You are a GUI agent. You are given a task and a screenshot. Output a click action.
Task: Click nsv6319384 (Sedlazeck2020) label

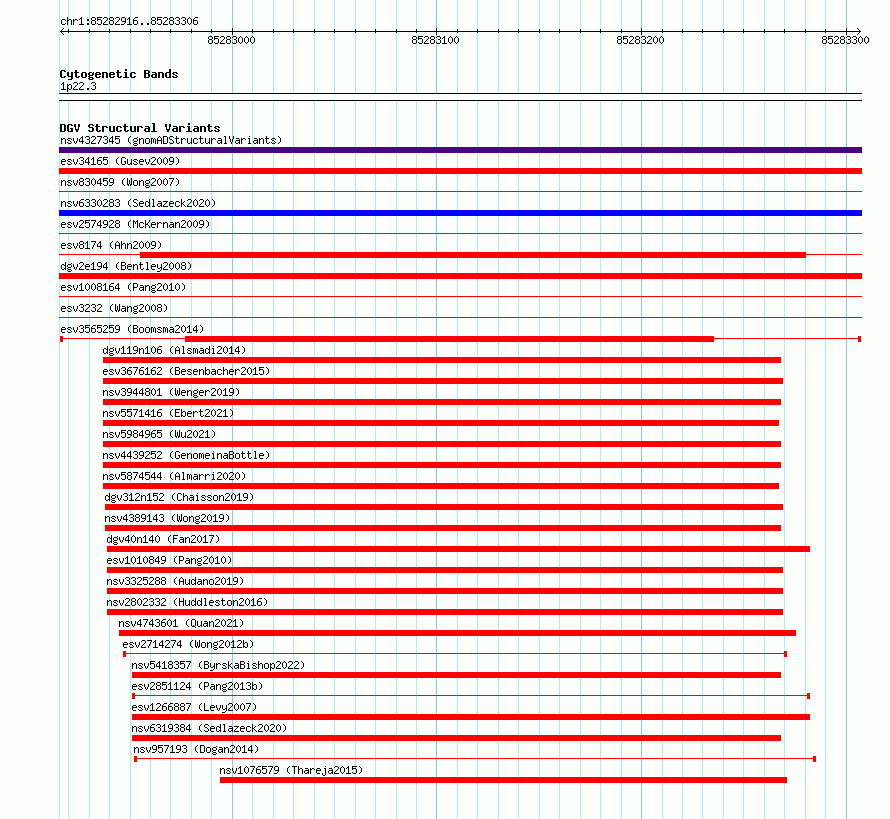click(209, 728)
